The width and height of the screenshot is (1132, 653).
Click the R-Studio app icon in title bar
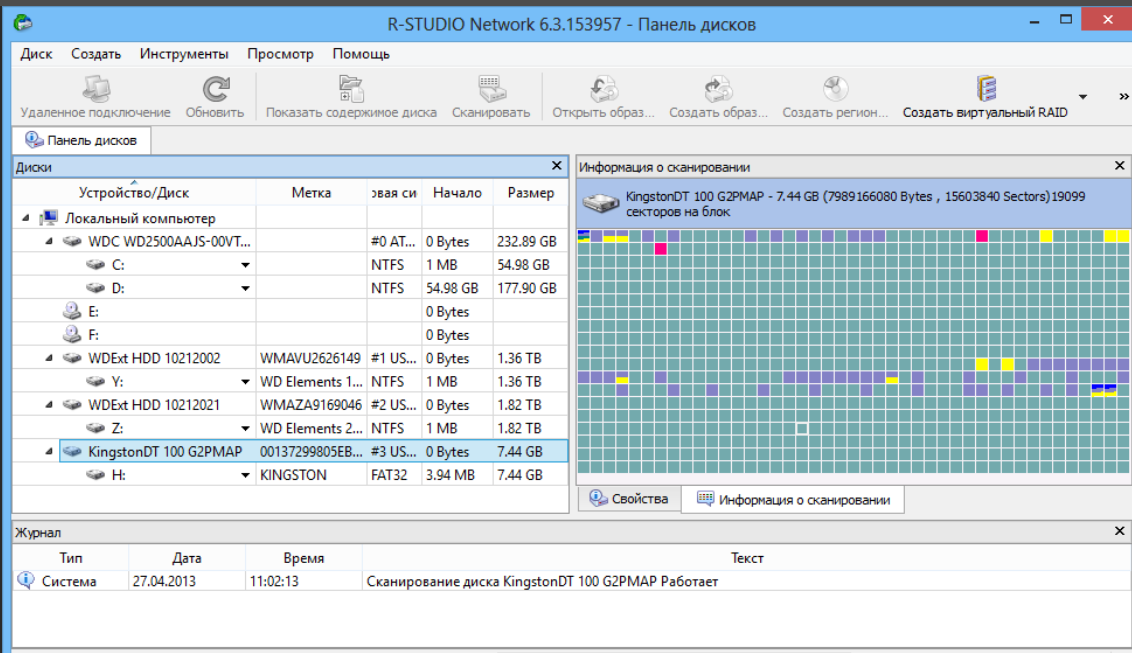point(23,23)
